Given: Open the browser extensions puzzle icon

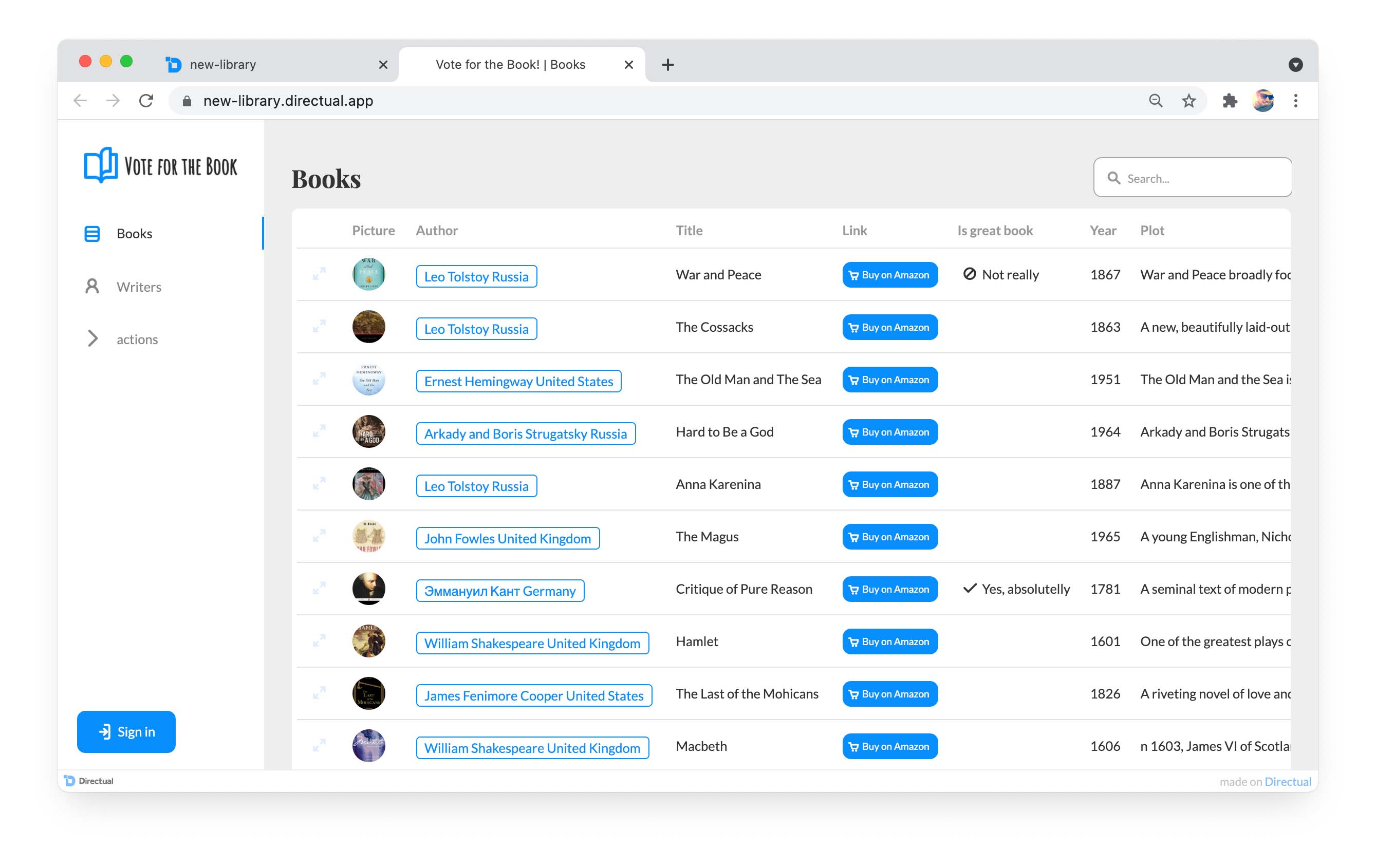Looking at the screenshot, I should point(1229,101).
